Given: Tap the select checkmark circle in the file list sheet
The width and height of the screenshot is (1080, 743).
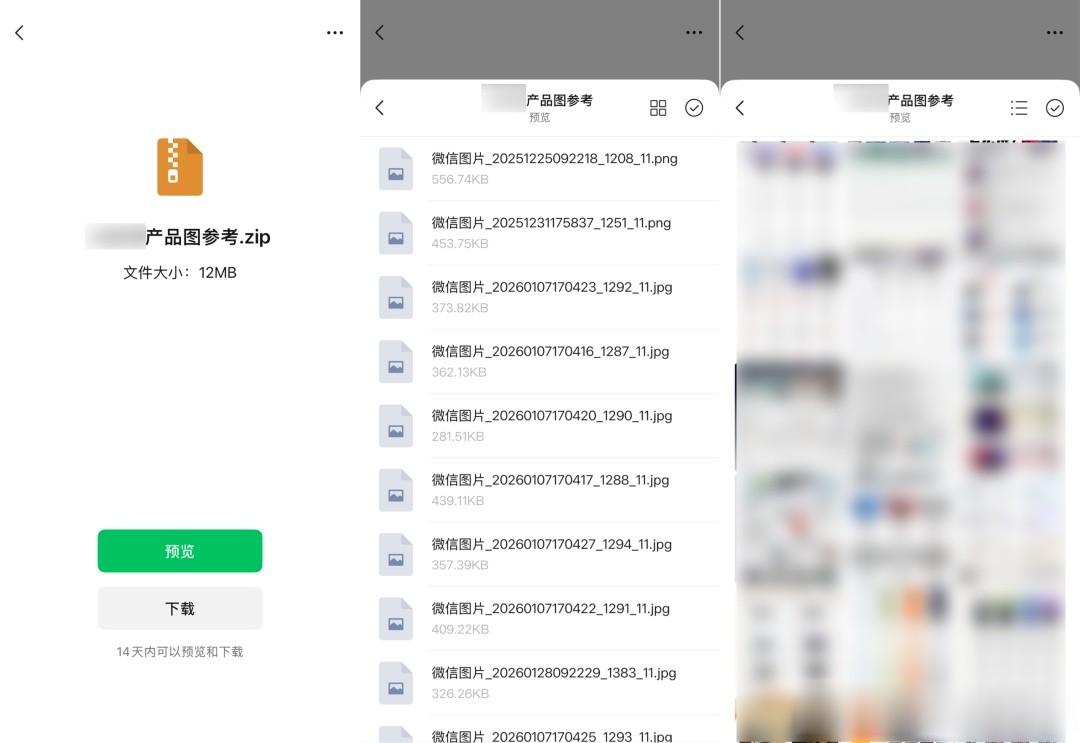Looking at the screenshot, I should coord(694,107).
